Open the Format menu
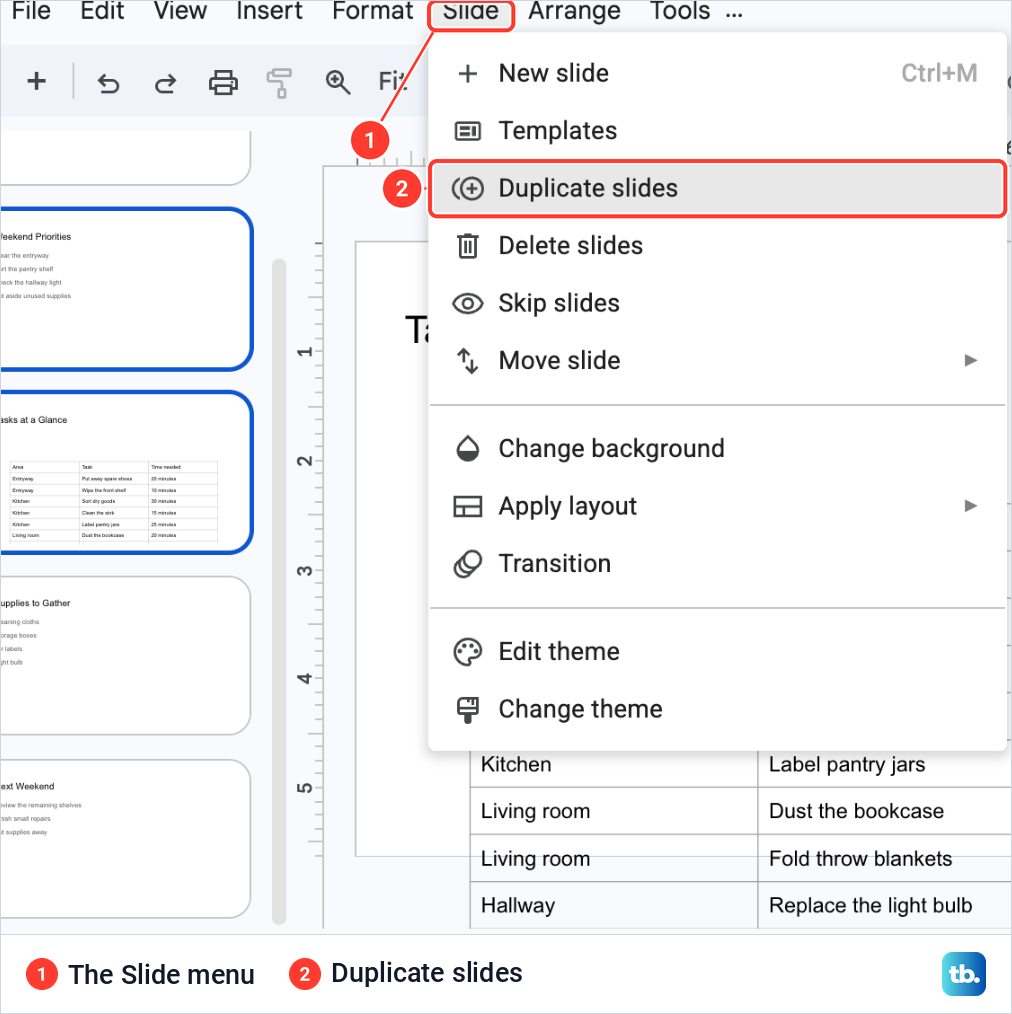 click(x=372, y=11)
